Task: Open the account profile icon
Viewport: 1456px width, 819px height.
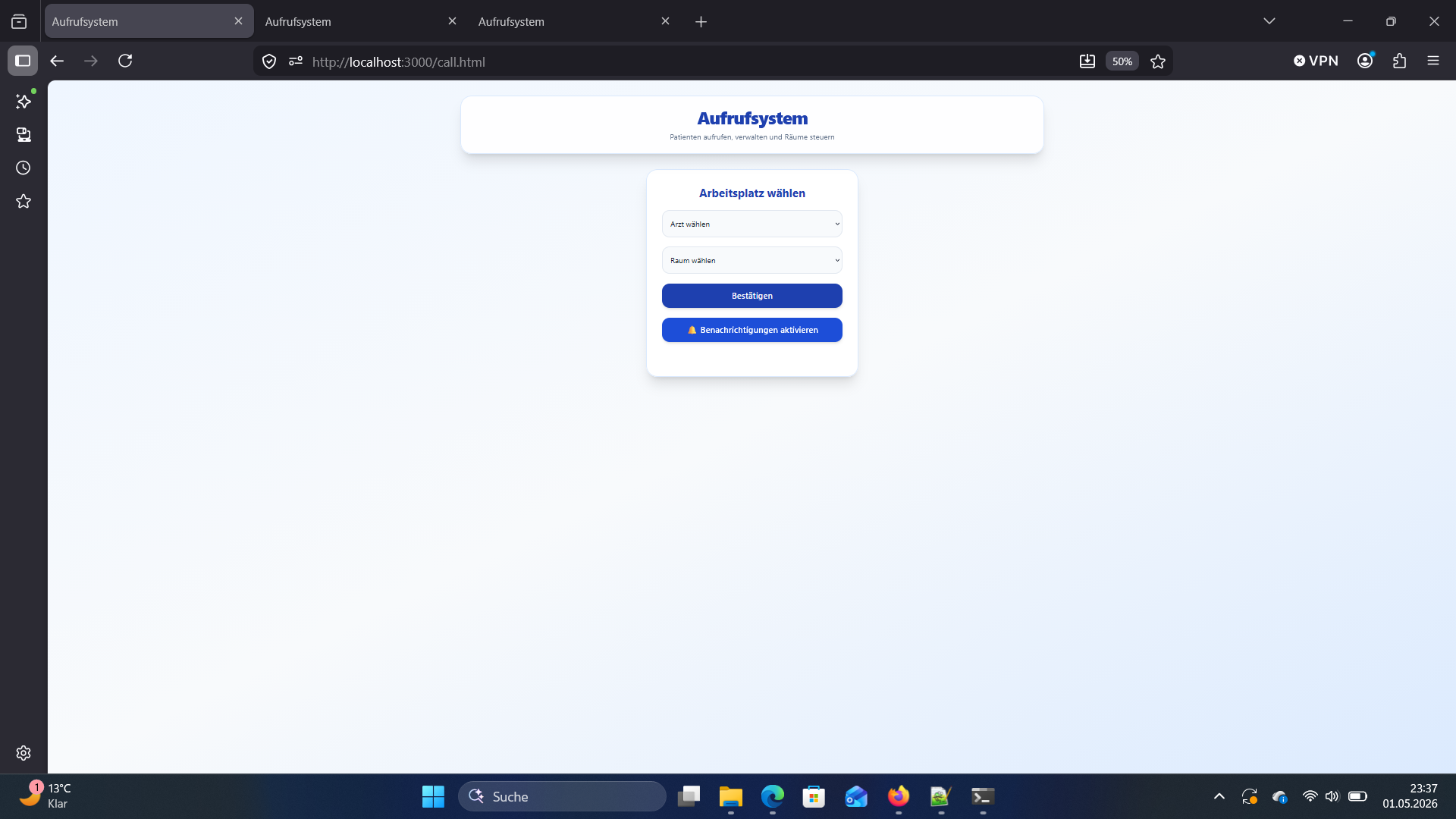Action: point(1365,61)
